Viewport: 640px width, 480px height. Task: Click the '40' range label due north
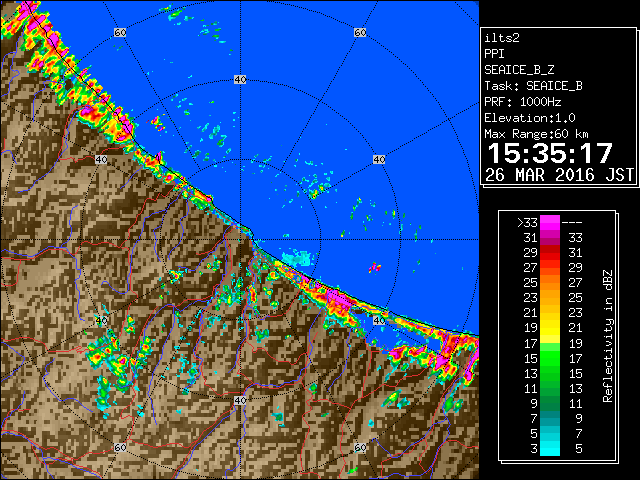pyautogui.click(x=240, y=80)
